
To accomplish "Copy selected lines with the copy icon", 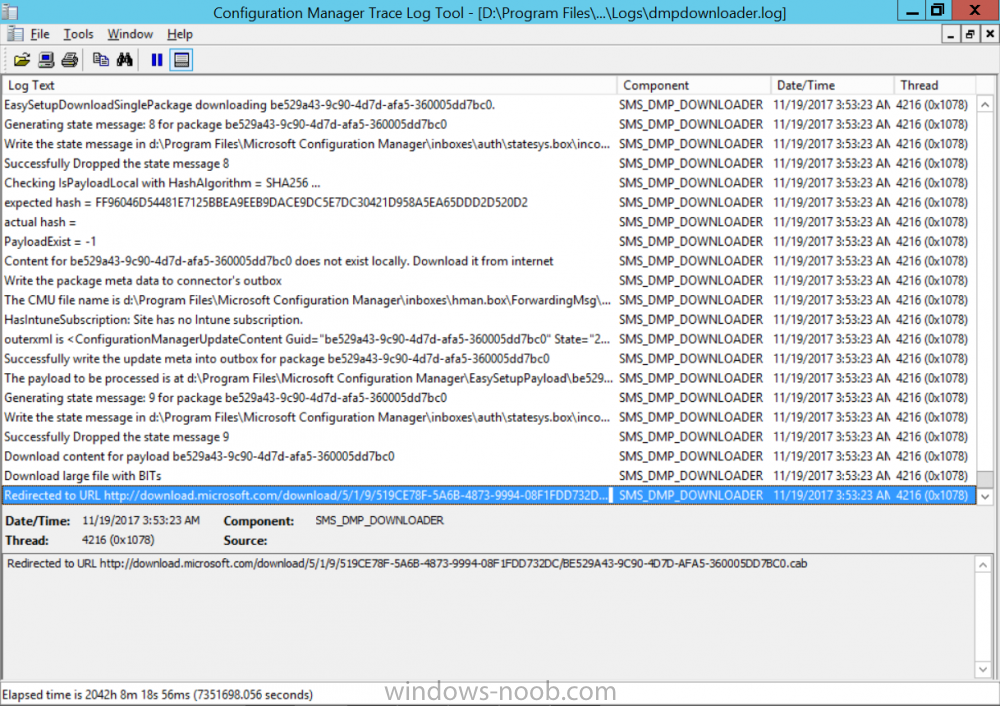I will coord(101,60).
